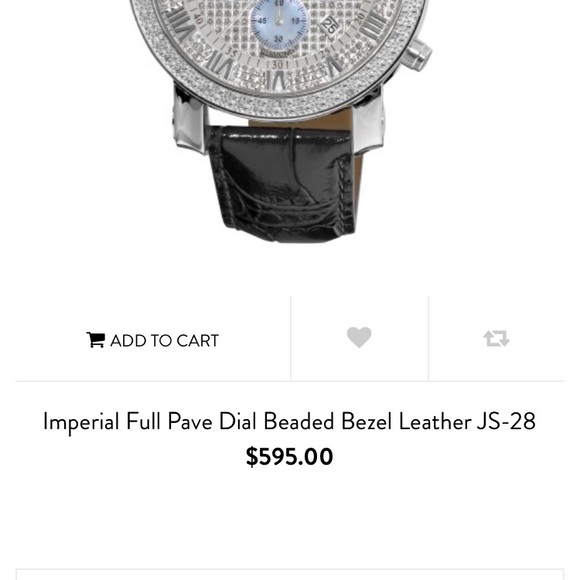Click the watch crown in the image
This screenshot has width=580, height=580.
(x=417, y=54)
